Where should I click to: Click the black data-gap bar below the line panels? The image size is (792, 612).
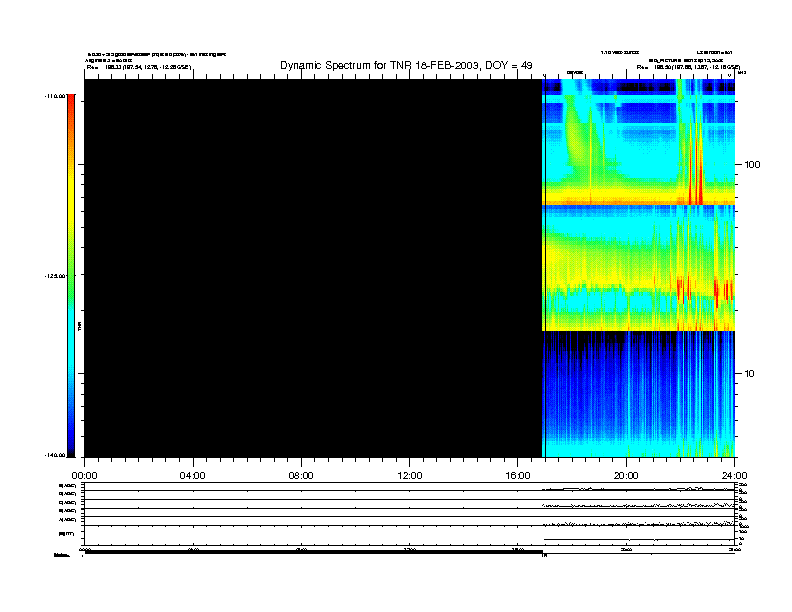pos(313,552)
